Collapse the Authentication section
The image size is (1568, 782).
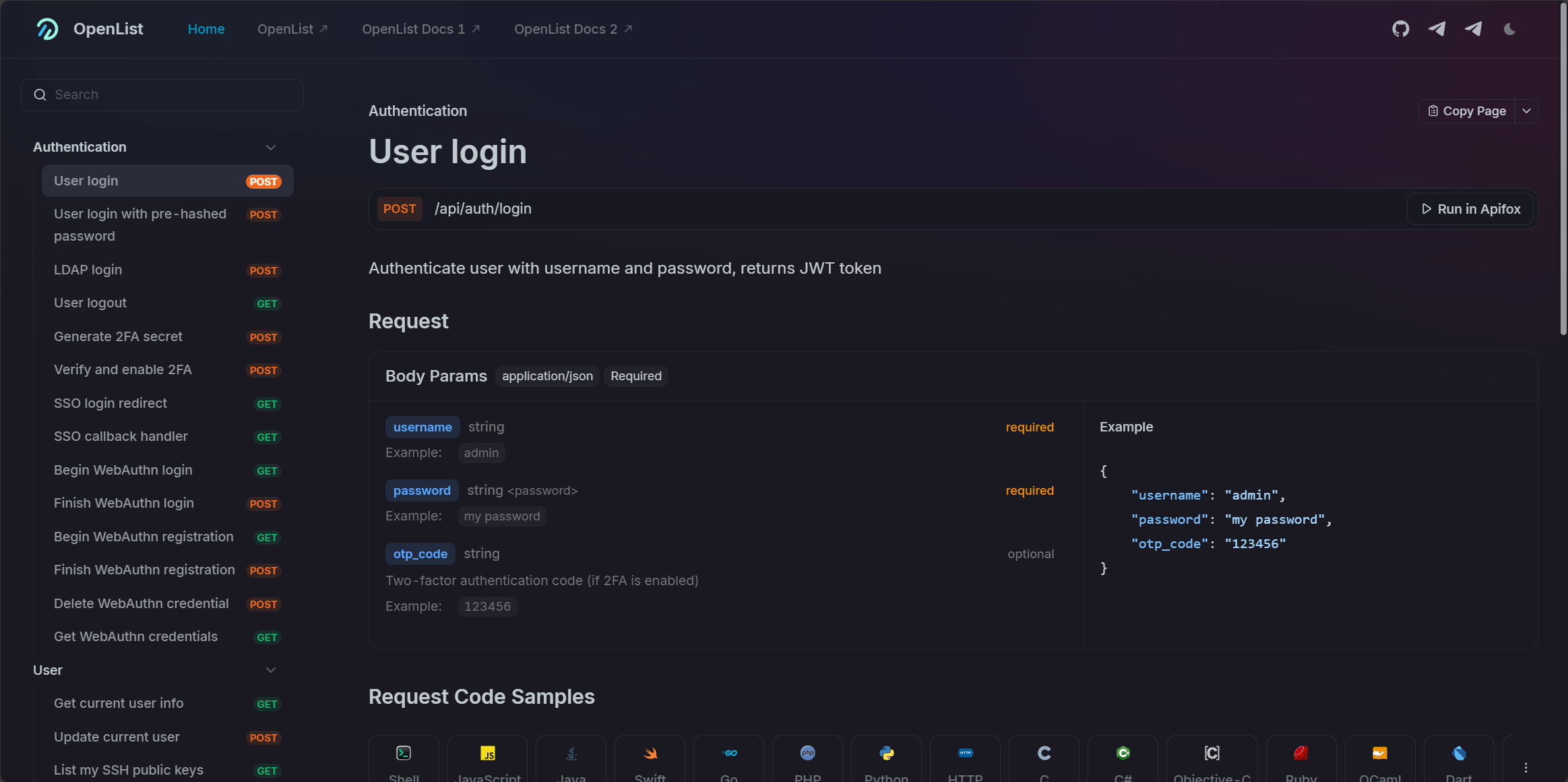click(270, 147)
